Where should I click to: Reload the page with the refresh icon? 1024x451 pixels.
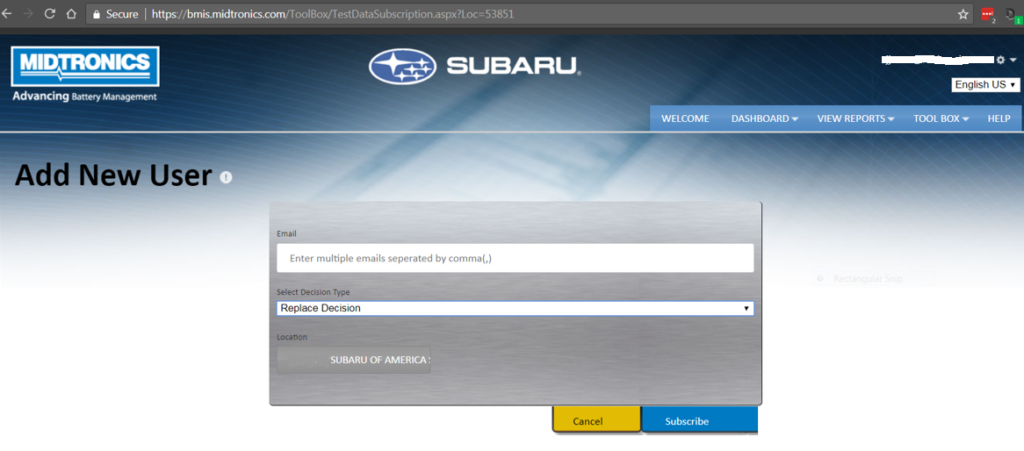tap(50, 14)
